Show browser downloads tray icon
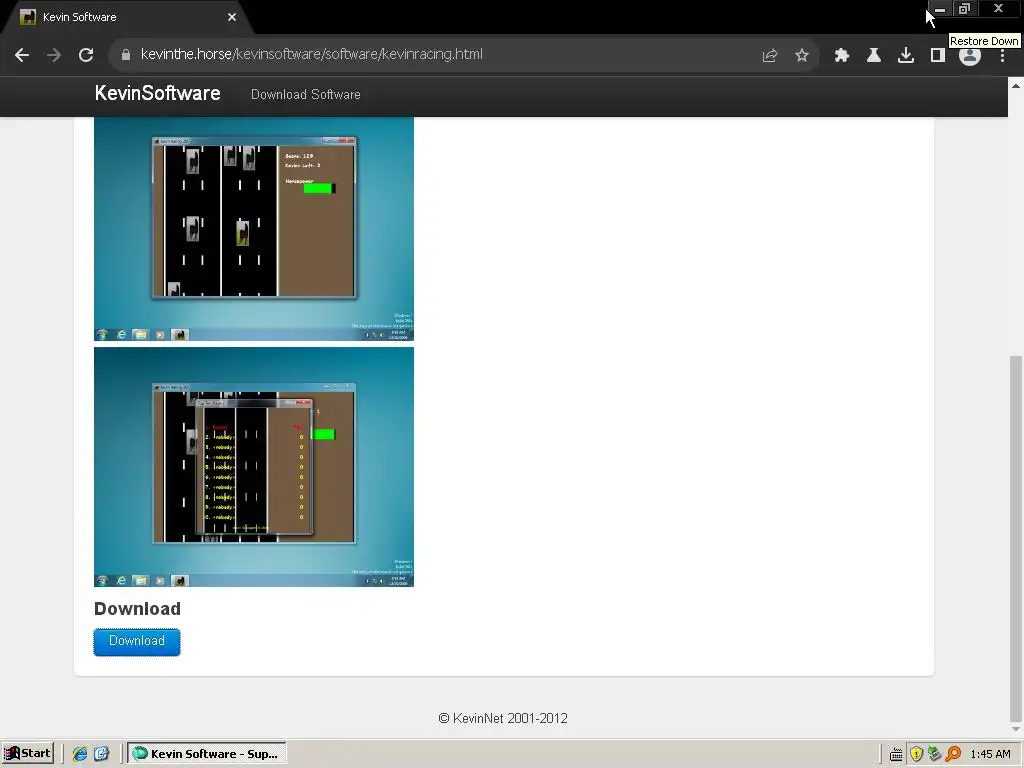The image size is (1024, 768). click(x=905, y=56)
